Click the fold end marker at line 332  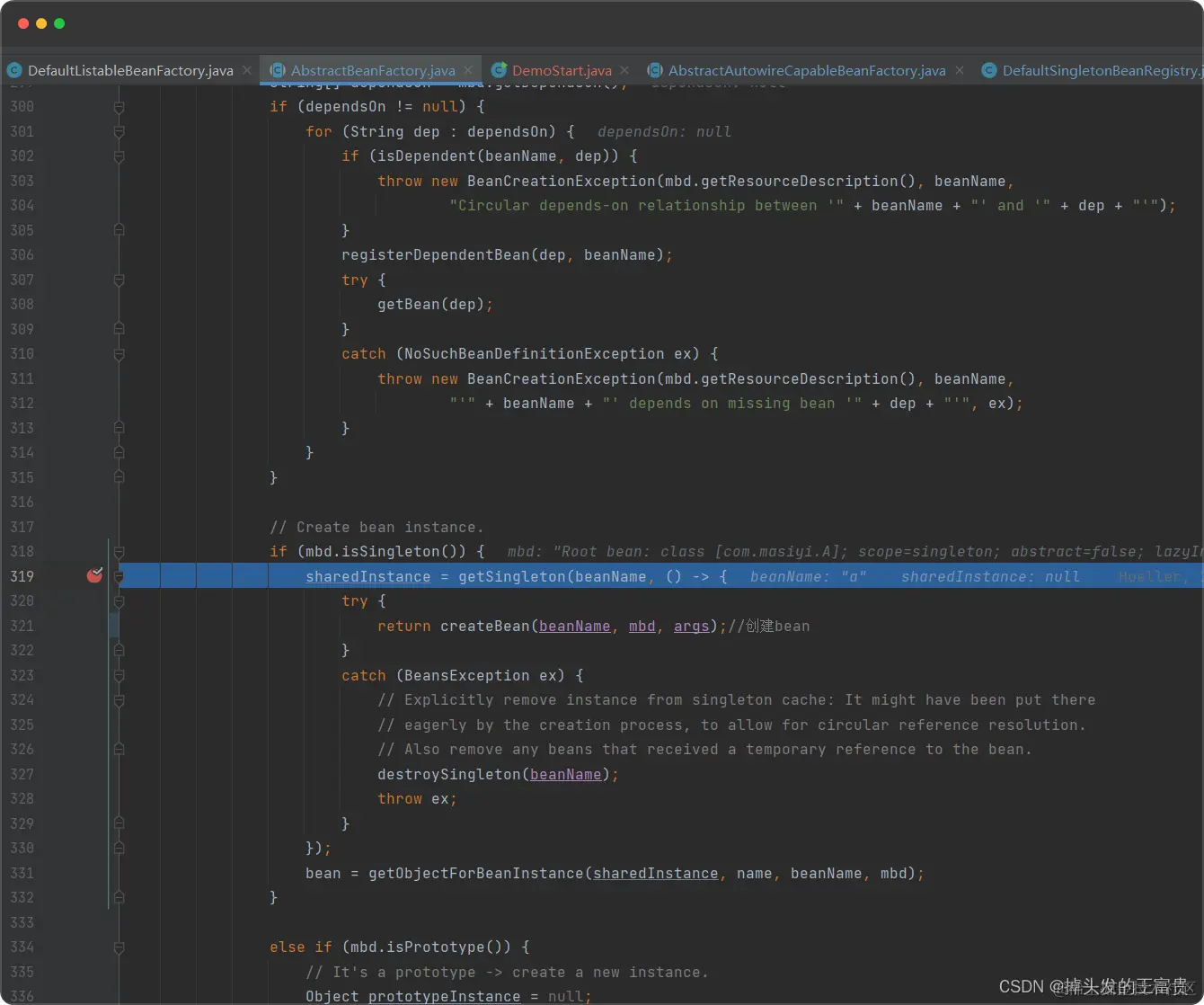click(x=119, y=897)
